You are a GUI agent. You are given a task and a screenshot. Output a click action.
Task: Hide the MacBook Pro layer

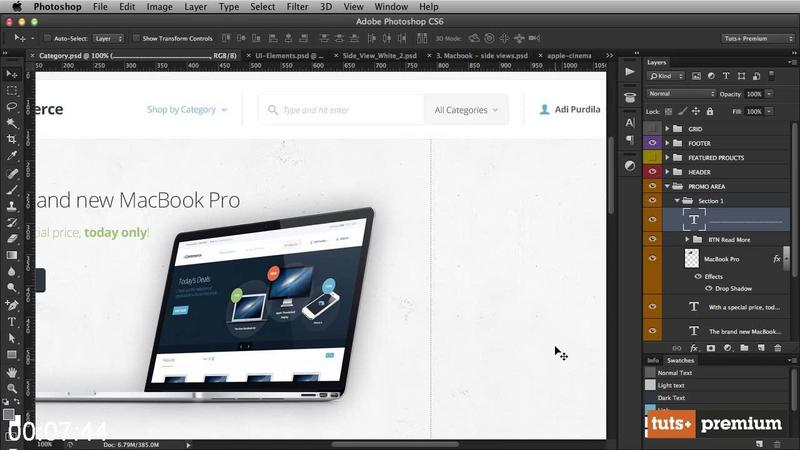point(652,258)
